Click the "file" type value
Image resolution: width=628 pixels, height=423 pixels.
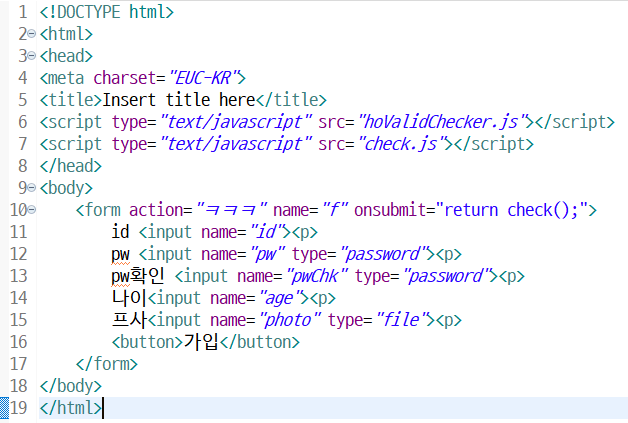tap(402, 320)
